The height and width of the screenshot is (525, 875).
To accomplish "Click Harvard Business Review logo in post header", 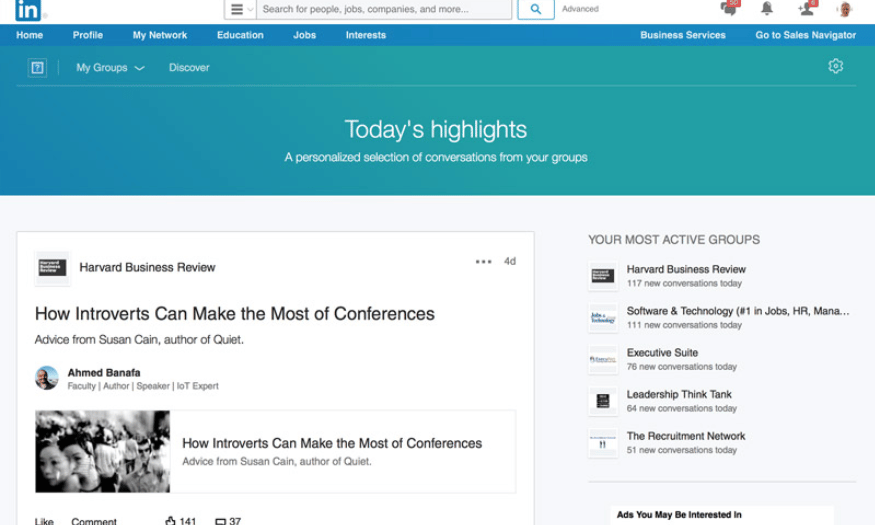I will [52, 268].
